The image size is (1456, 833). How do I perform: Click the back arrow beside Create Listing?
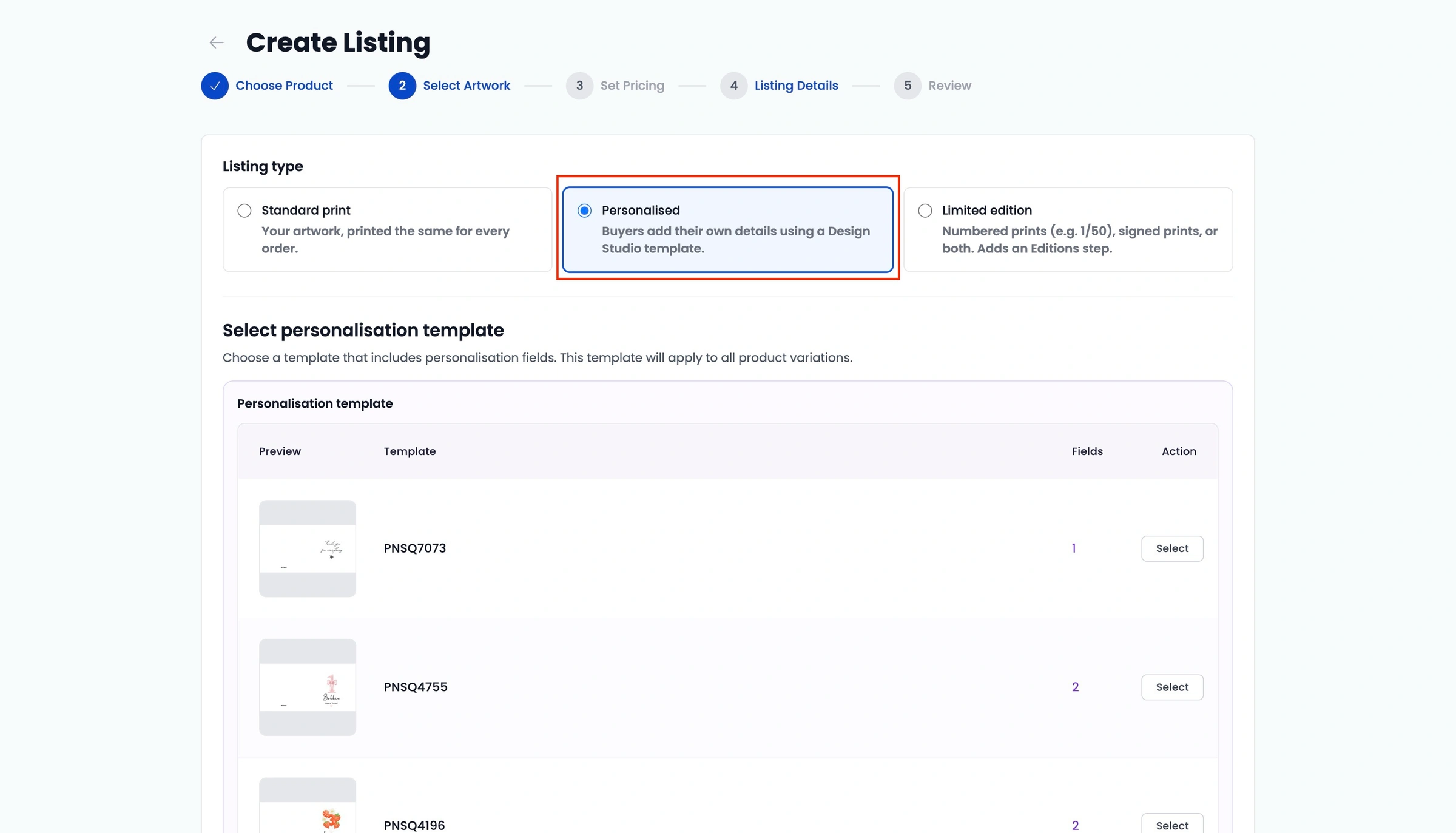tap(217, 42)
